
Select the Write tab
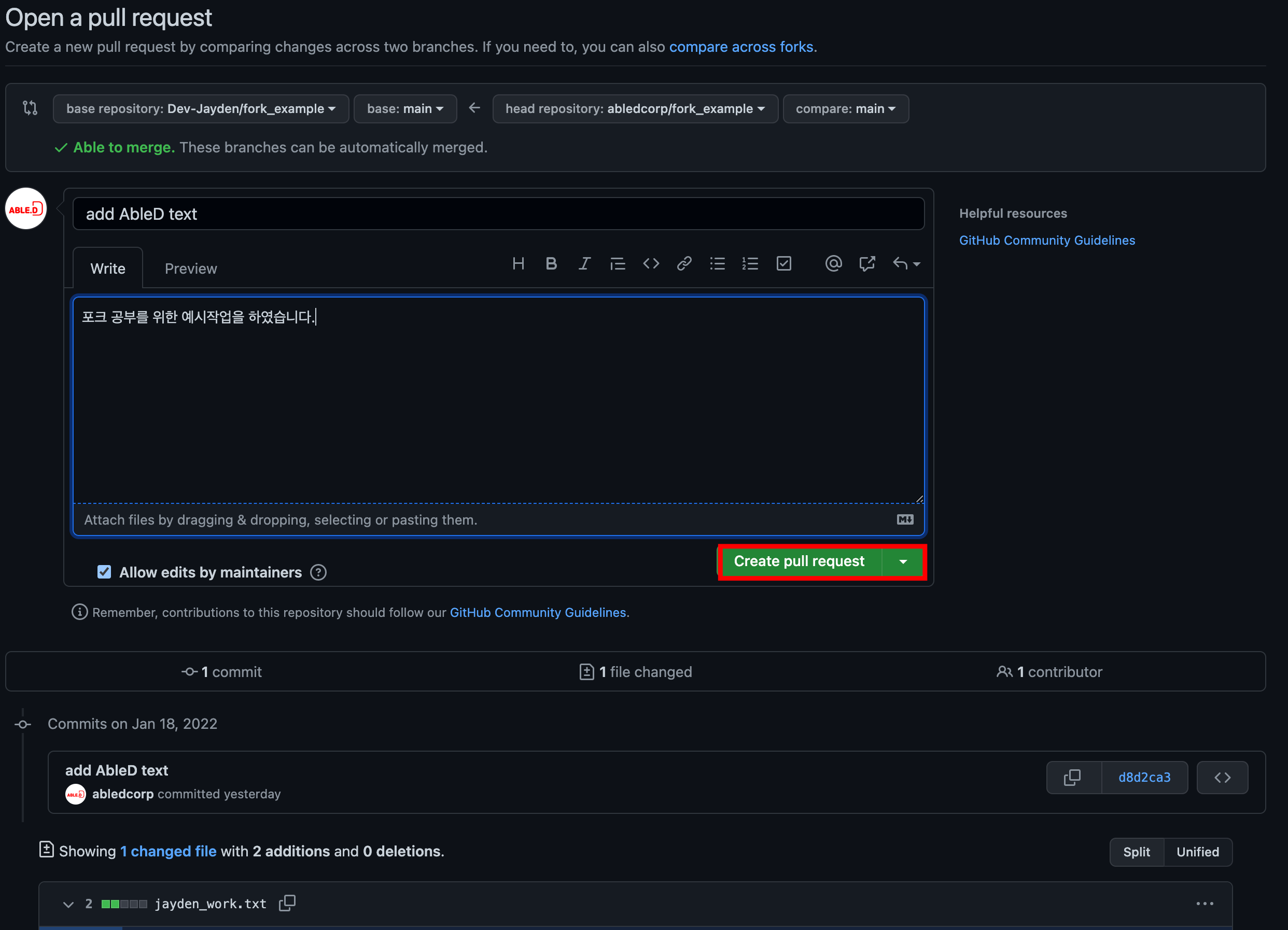click(x=108, y=269)
